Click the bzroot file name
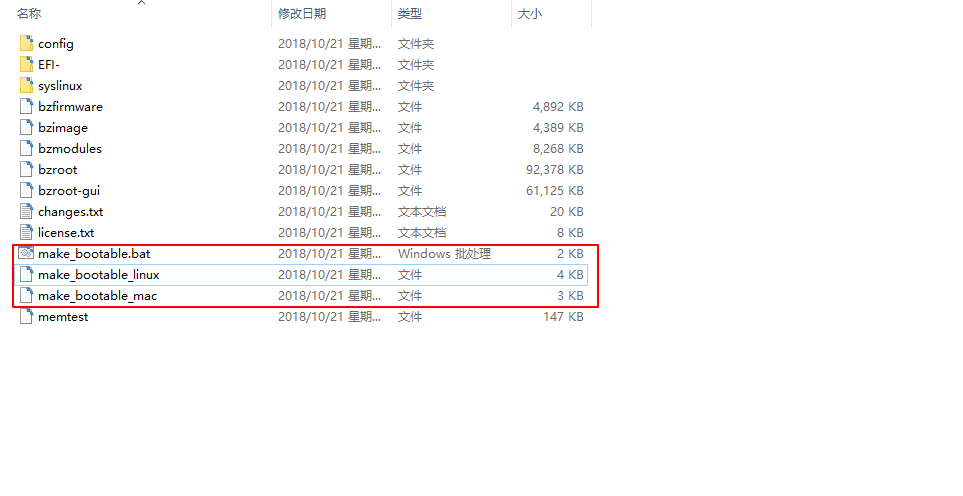Image resolution: width=963 pixels, height=496 pixels. pyautogui.click(x=57, y=170)
